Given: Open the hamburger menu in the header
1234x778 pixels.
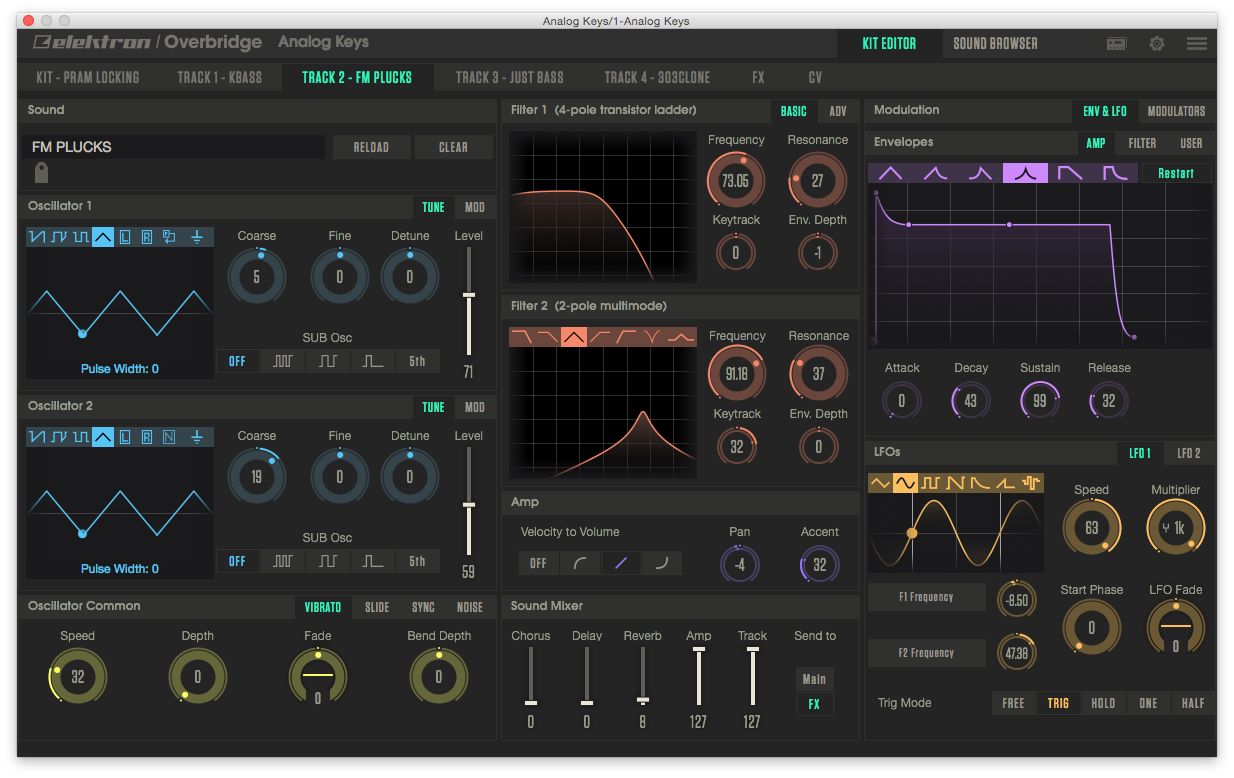Looking at the screenshot, I should pyautogui.click(x=1197, y=43).
